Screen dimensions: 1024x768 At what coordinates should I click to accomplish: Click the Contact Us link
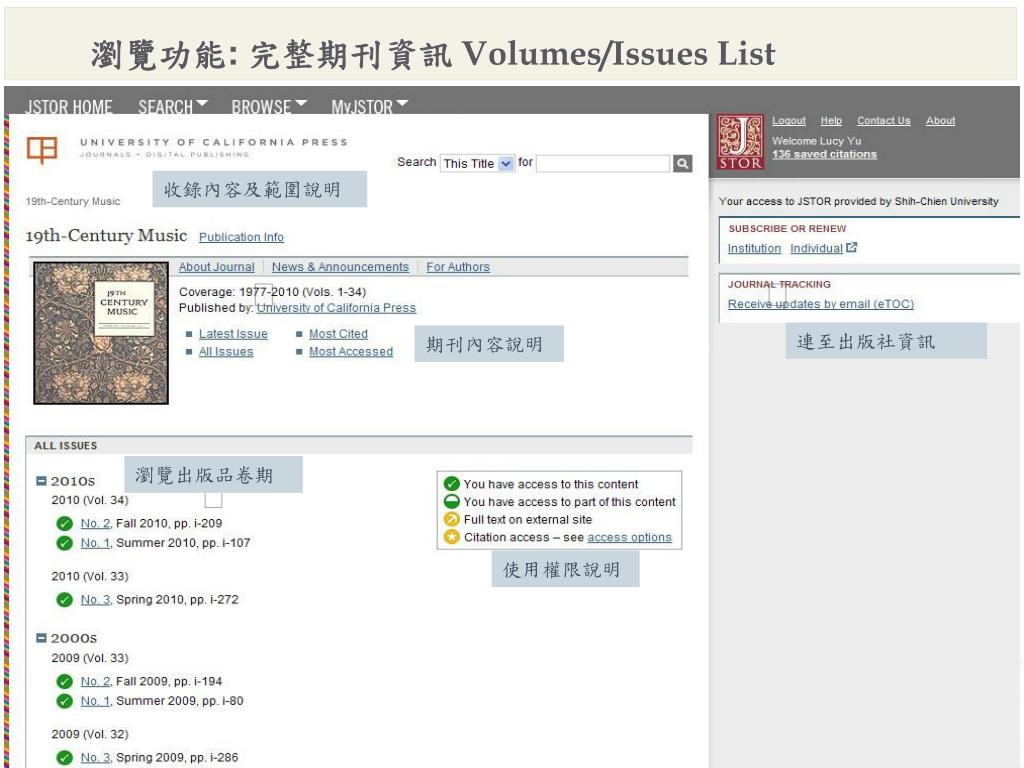pyautogui.click(x=884, y=121)
